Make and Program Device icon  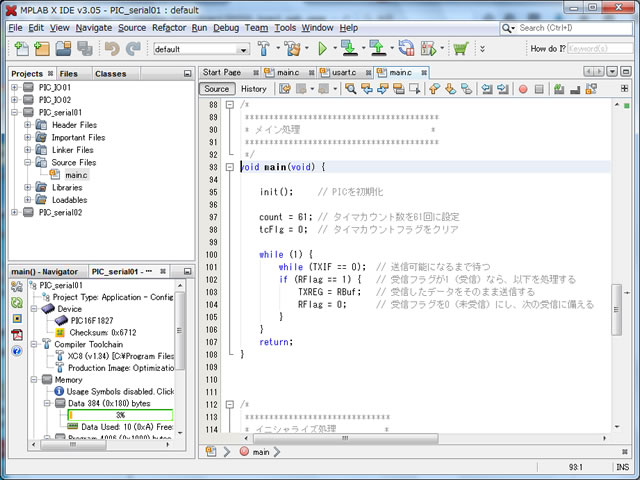point(349,48)
